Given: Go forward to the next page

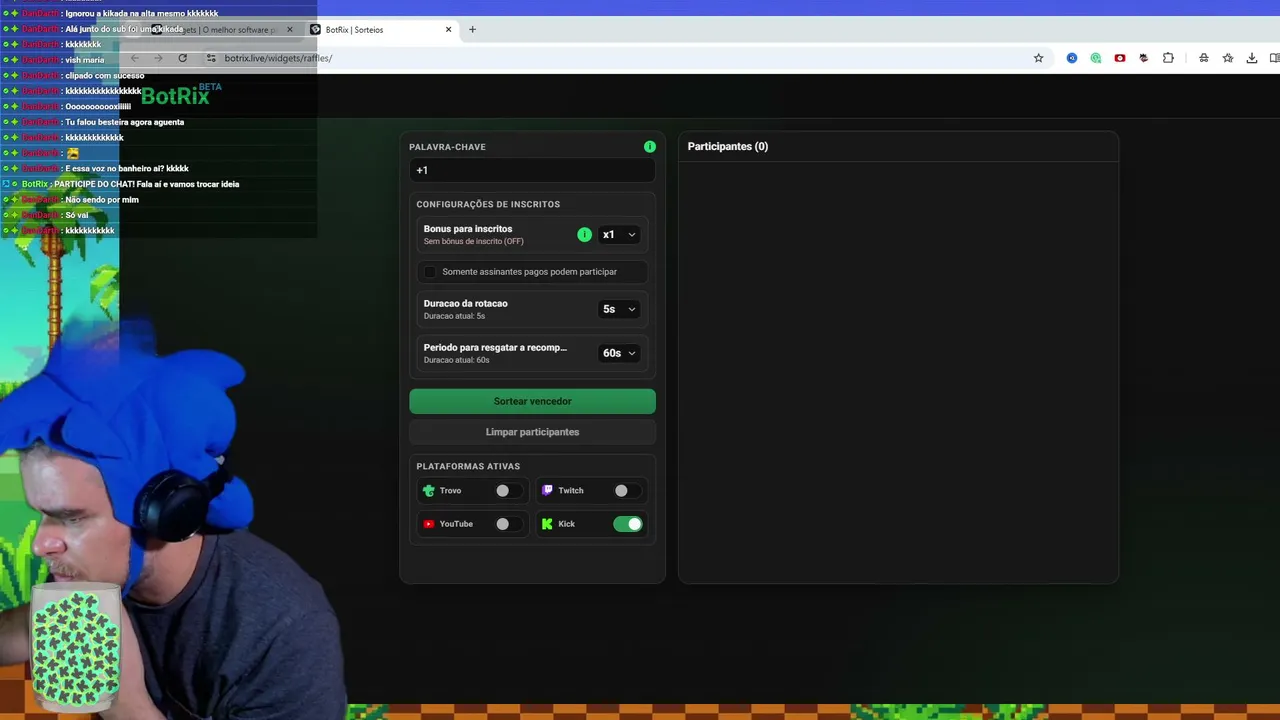Looking at the screenshot, I should pos(158,58).
